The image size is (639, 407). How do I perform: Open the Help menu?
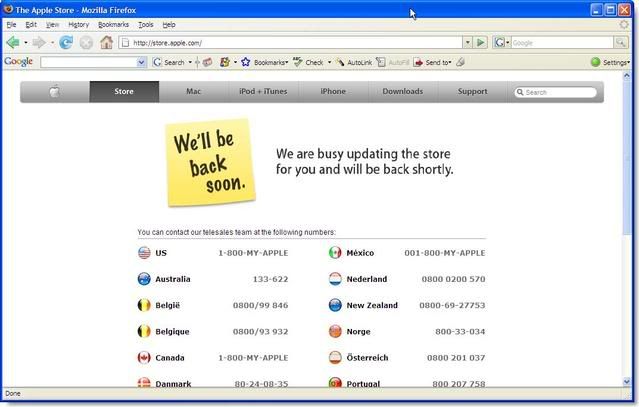tap(169, 25)
